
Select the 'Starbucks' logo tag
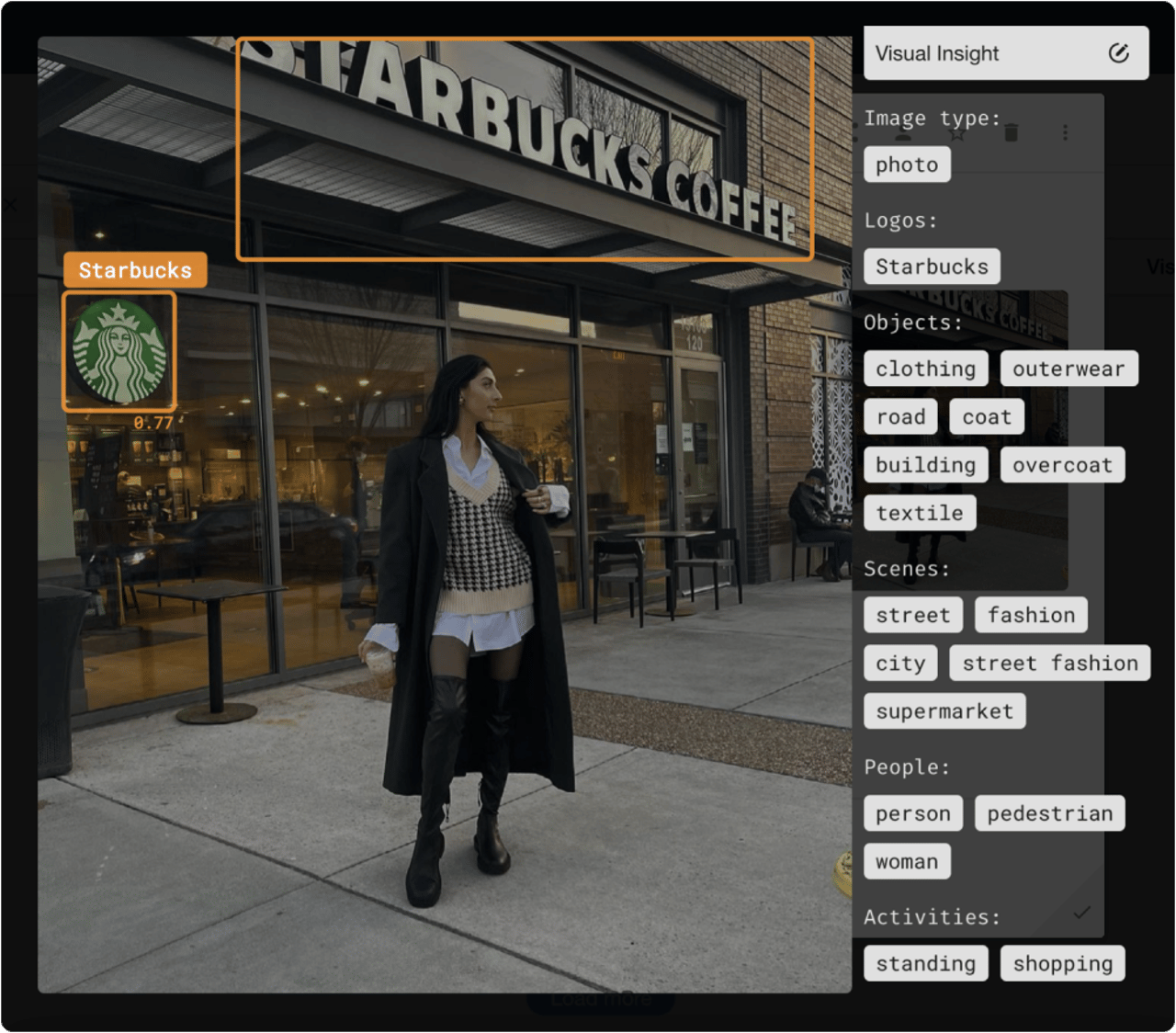pos(931,267)
